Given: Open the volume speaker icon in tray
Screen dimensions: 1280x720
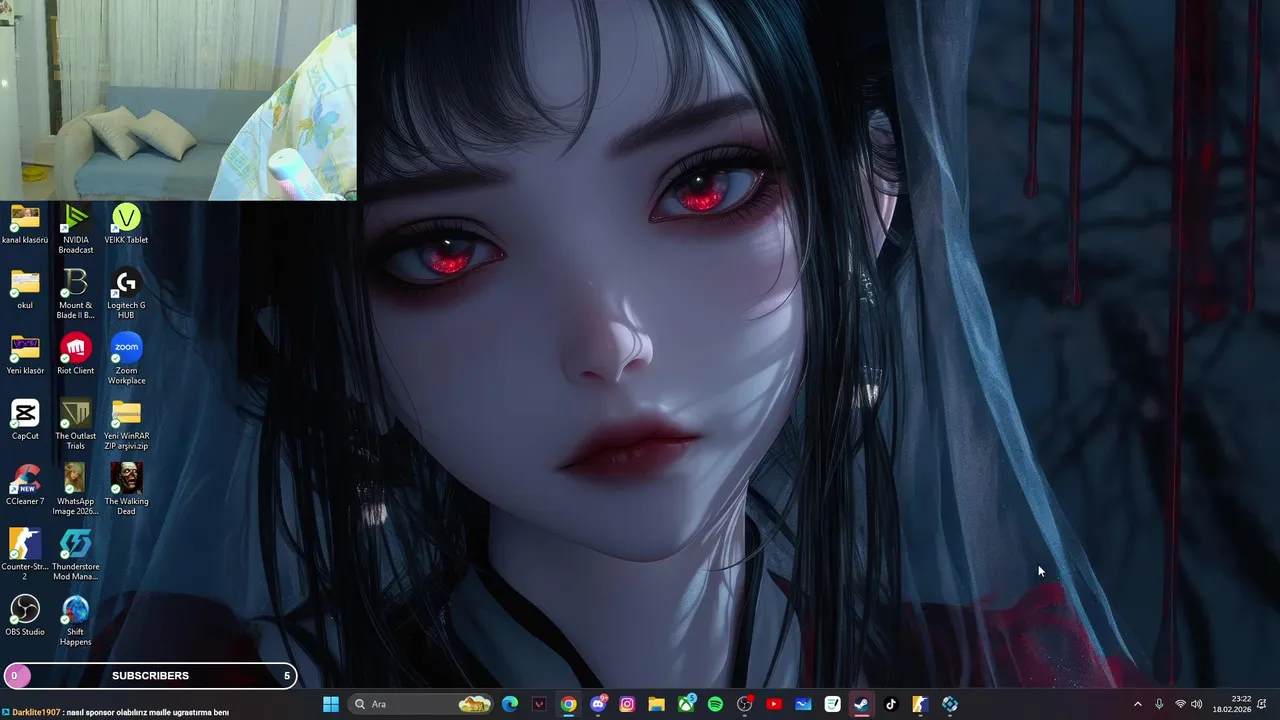Looking at the screenshot, I should (1197, 704).
